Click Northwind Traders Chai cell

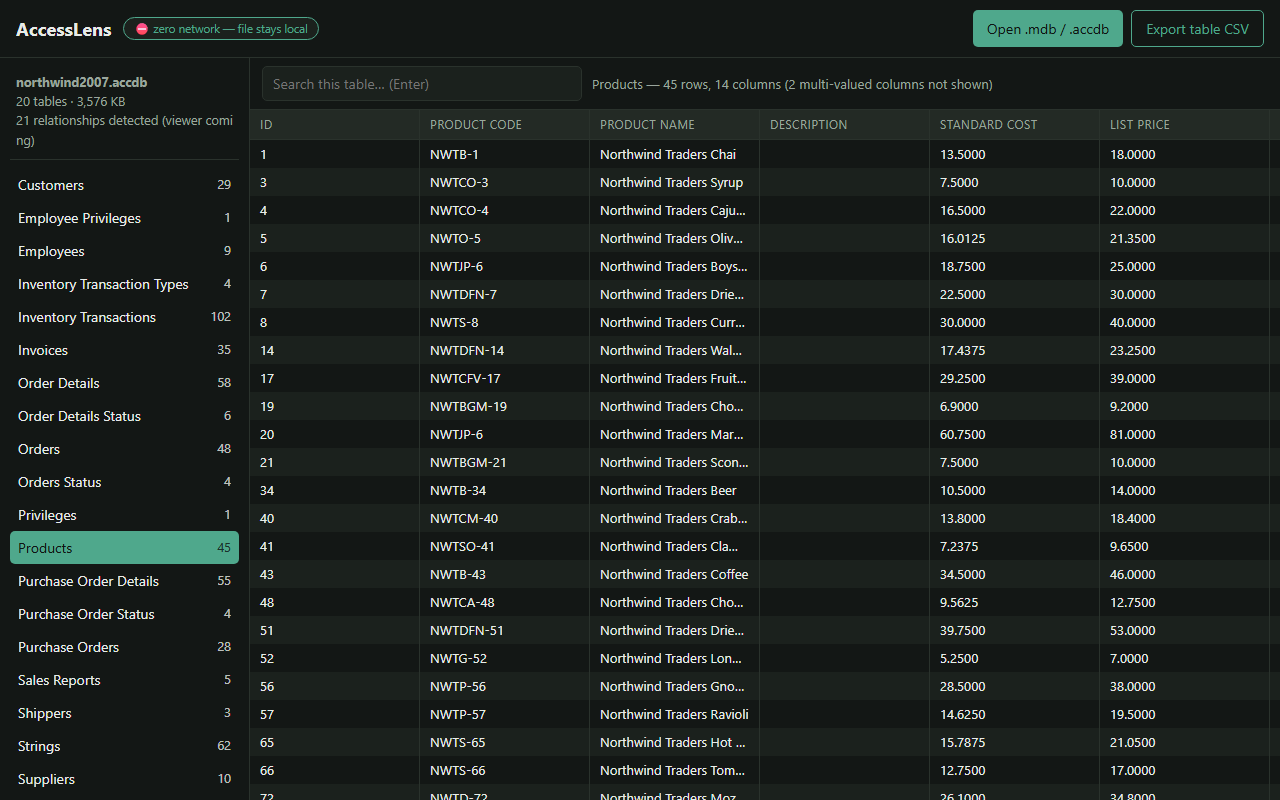click(x=675, y=154)
